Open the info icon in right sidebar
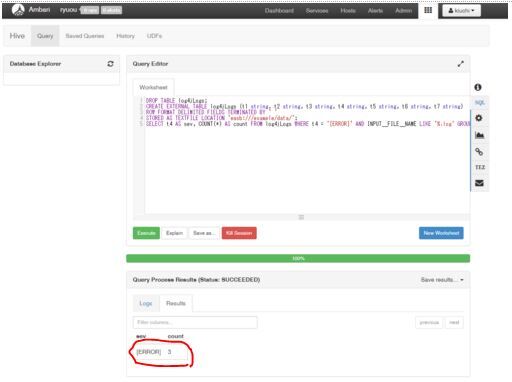This screenshot has height=382, width=512. (x=478, y=87)
